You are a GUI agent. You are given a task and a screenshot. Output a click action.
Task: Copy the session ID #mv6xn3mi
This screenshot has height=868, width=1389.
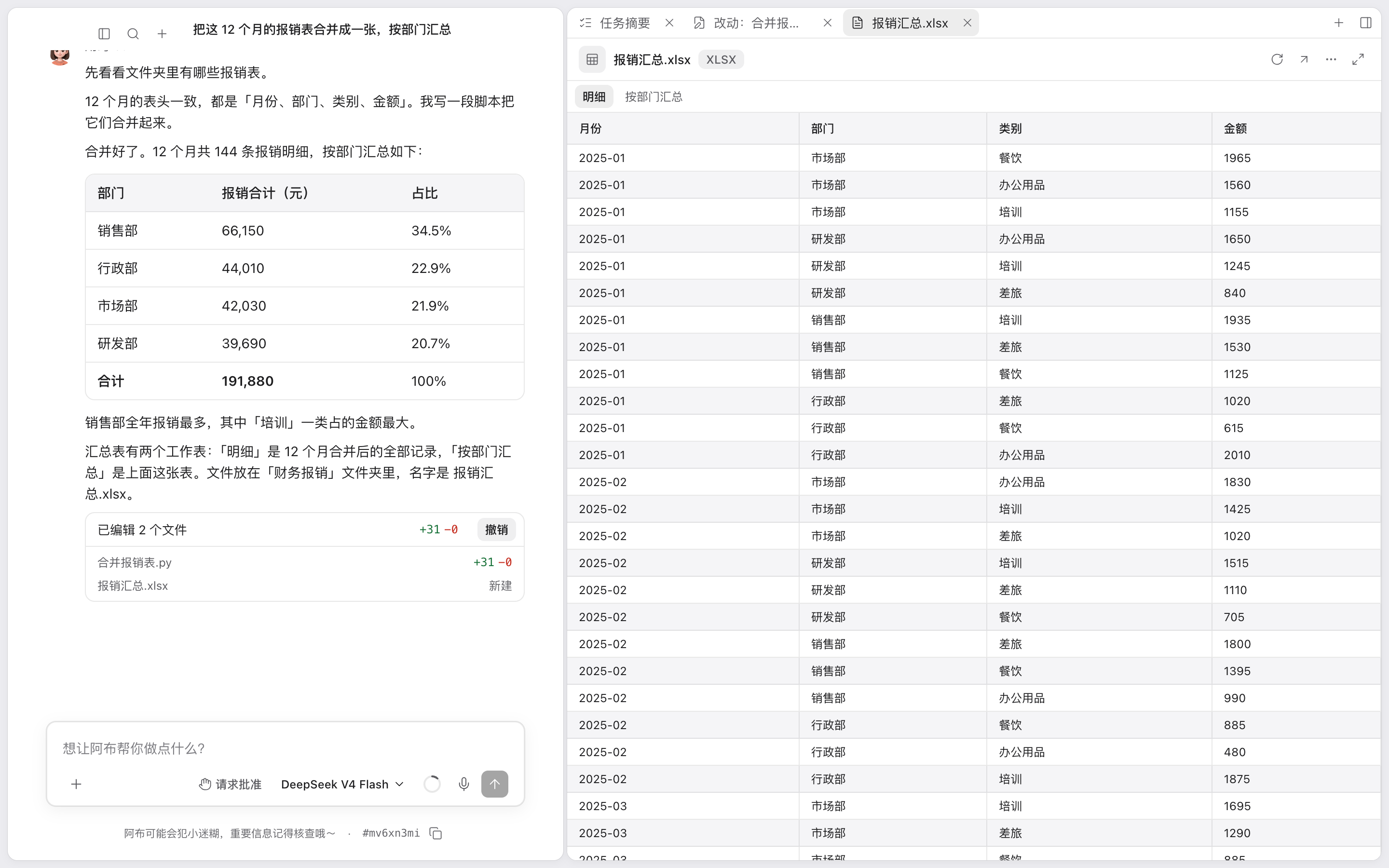pos(436,833)
